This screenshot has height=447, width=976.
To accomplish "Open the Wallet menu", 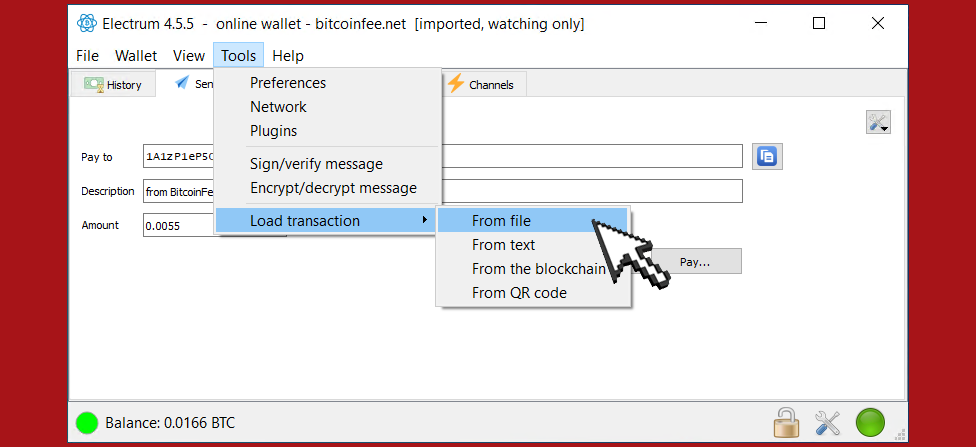I will click(136, 56).
